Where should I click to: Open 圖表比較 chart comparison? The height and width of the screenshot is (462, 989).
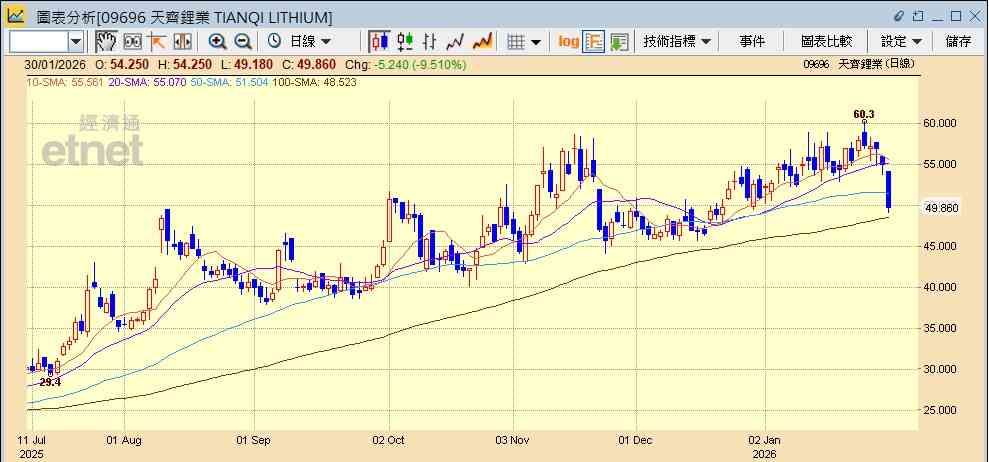pos(826,42)
